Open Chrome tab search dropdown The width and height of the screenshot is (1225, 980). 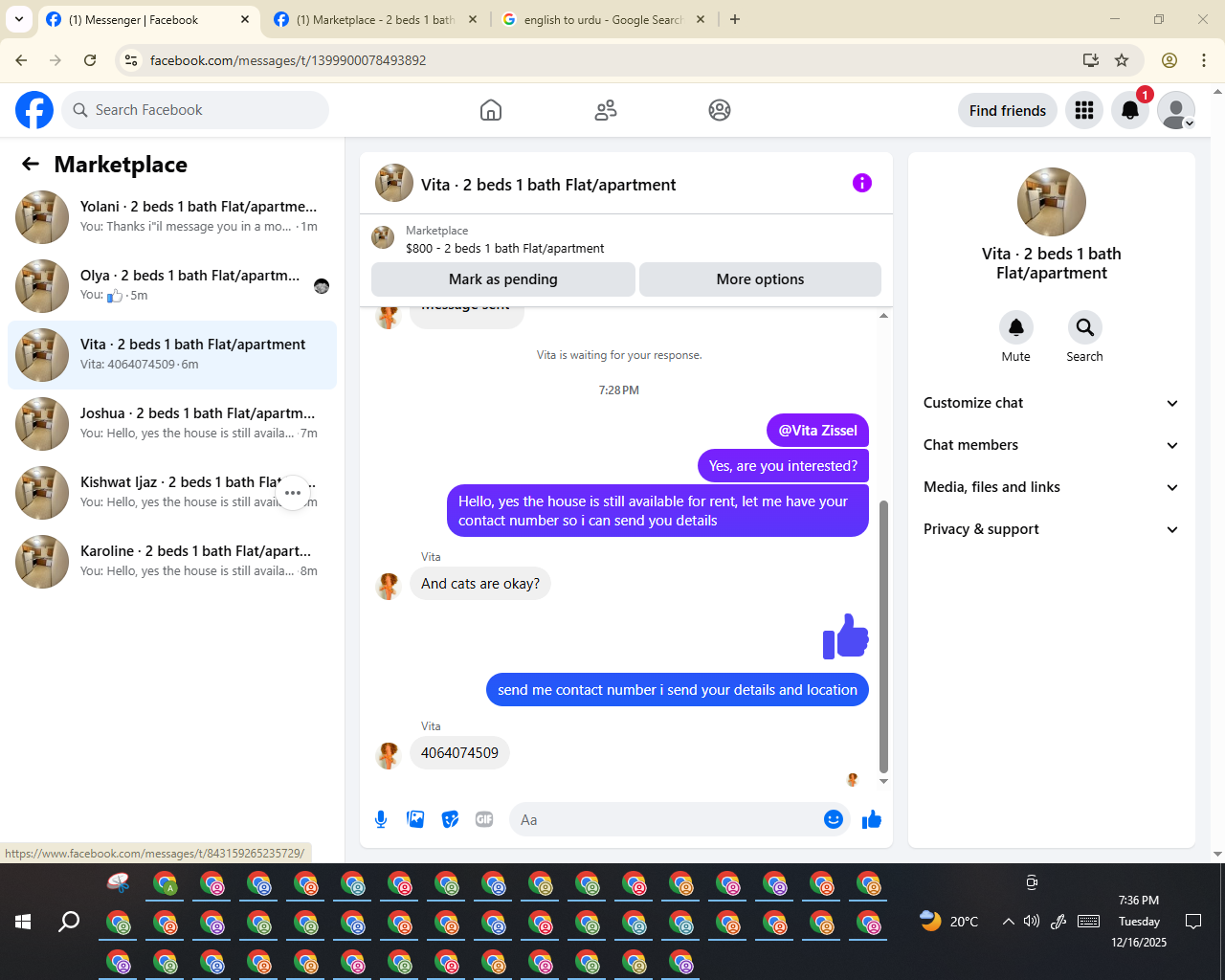(19, 19)
